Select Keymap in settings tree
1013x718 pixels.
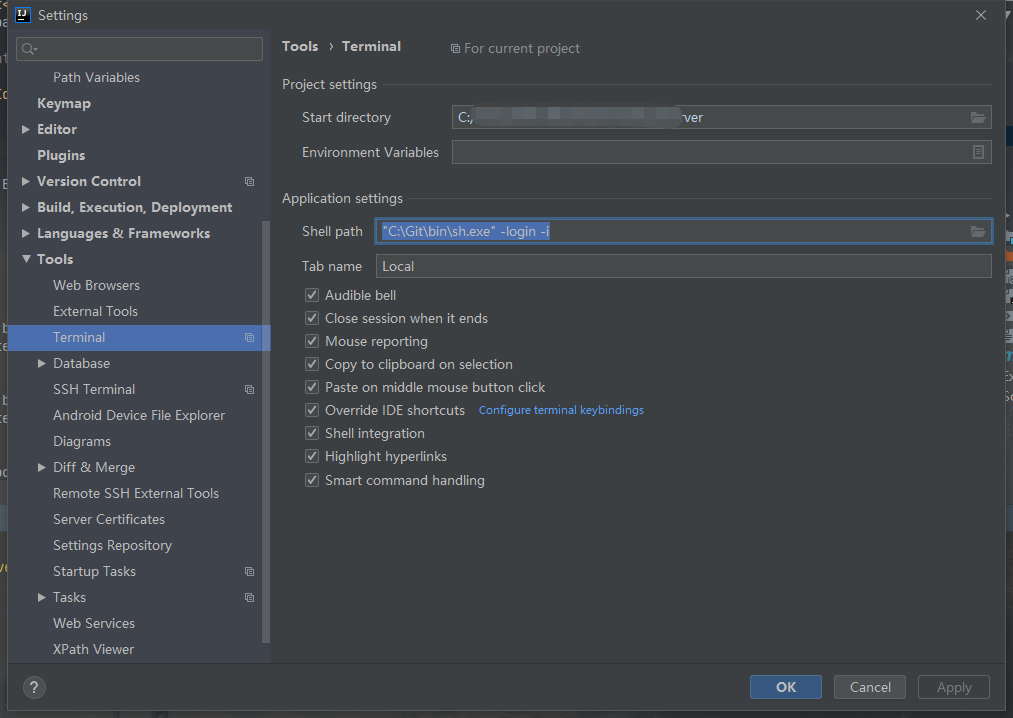pos(64,103)
